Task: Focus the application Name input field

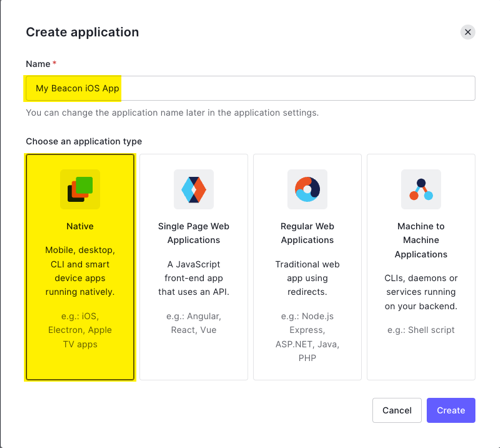Action: [251, 88]
